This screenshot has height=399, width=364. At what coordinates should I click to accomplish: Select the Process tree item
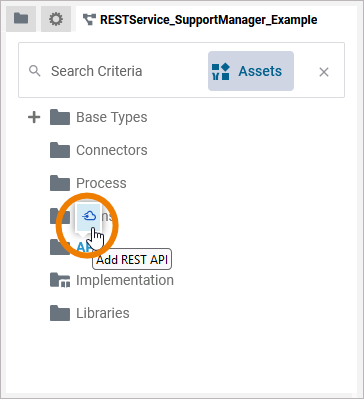click(x=101, y=183)
